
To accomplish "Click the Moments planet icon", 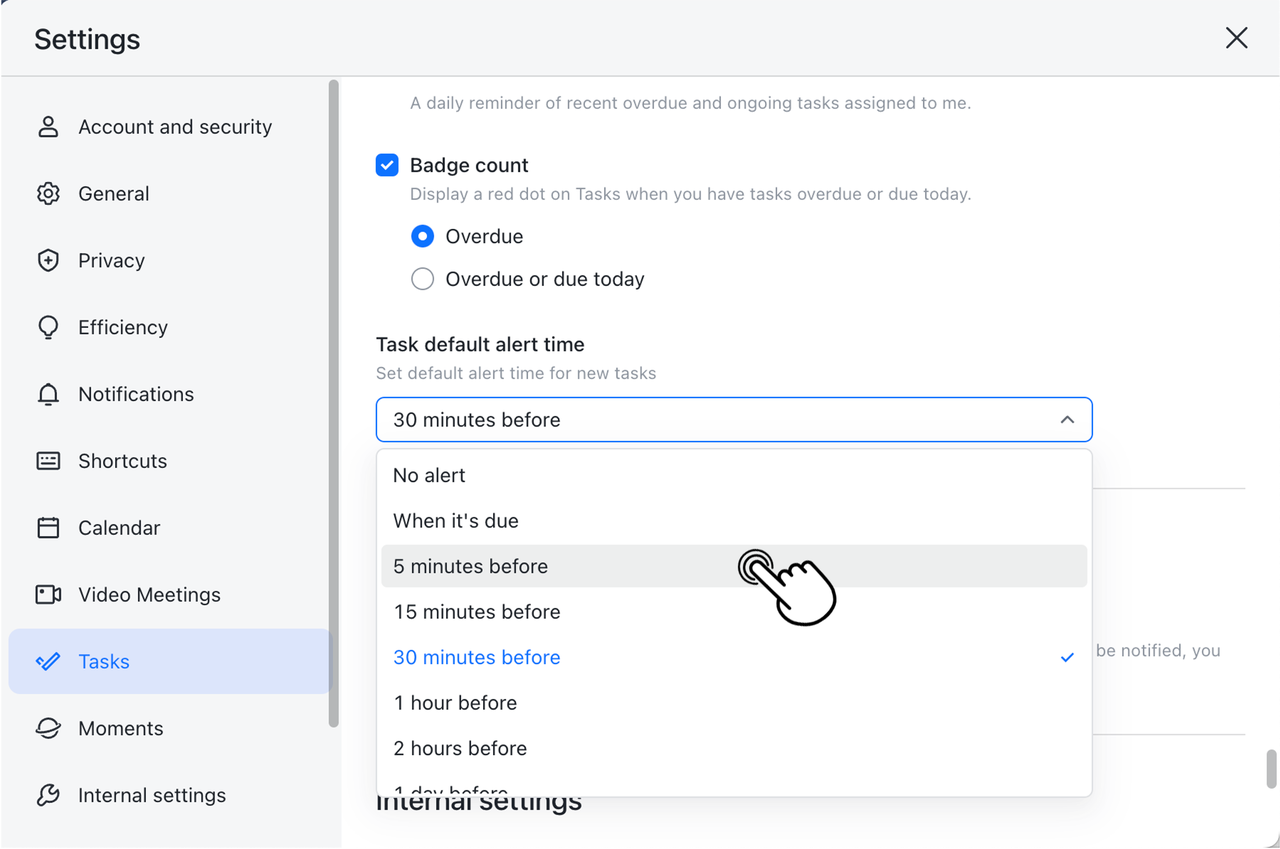I will tap(48, 729).
